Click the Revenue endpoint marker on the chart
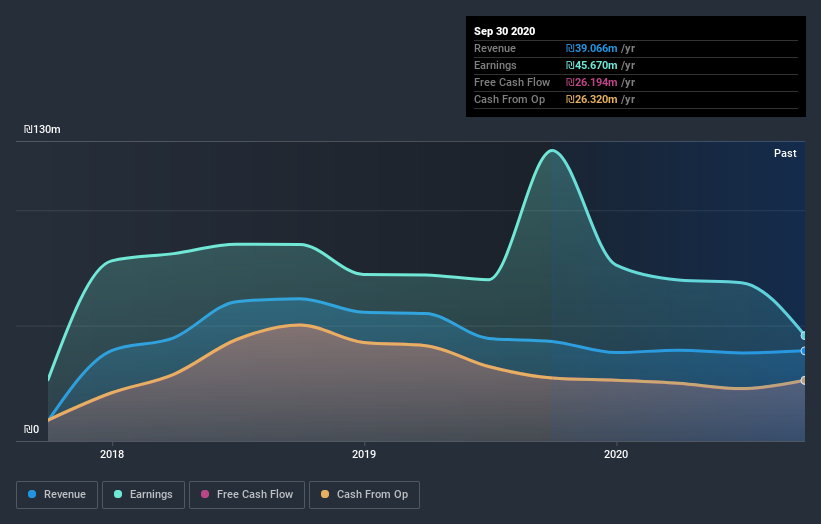This screenshot has width=821, height=524. tap(804, 351)
